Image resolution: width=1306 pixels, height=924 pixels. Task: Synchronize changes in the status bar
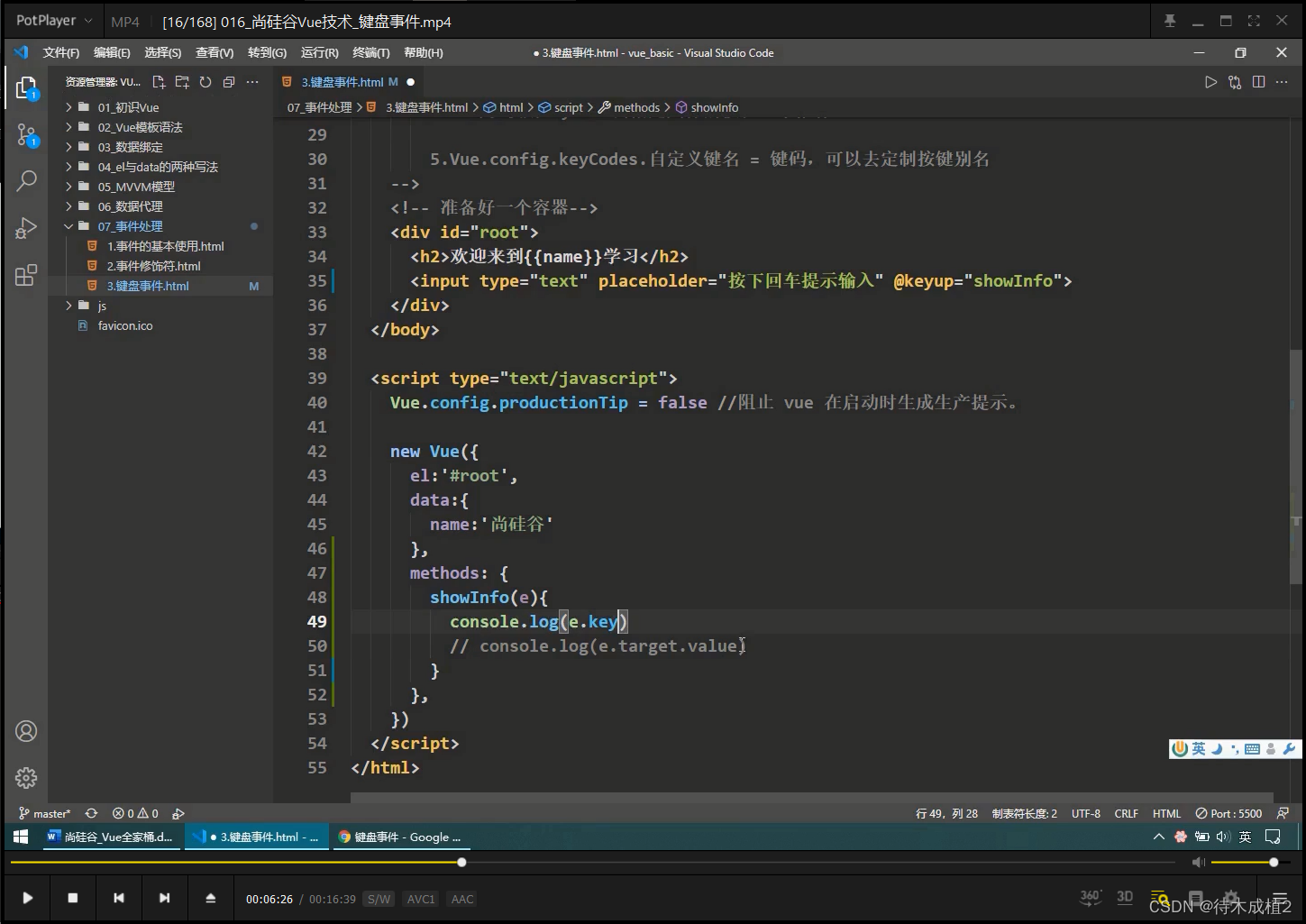tap(91, 813)
